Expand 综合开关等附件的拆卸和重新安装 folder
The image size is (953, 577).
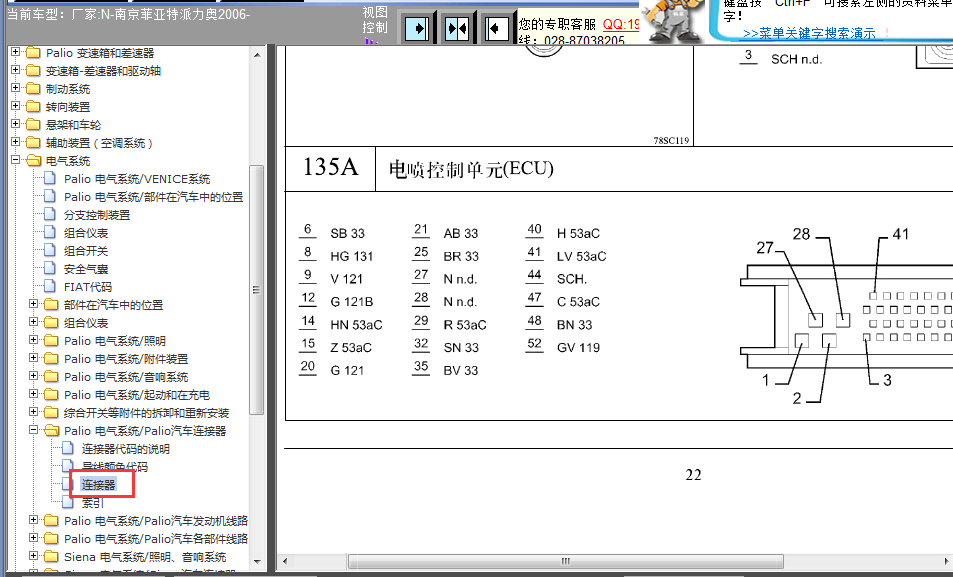[34, 412]
